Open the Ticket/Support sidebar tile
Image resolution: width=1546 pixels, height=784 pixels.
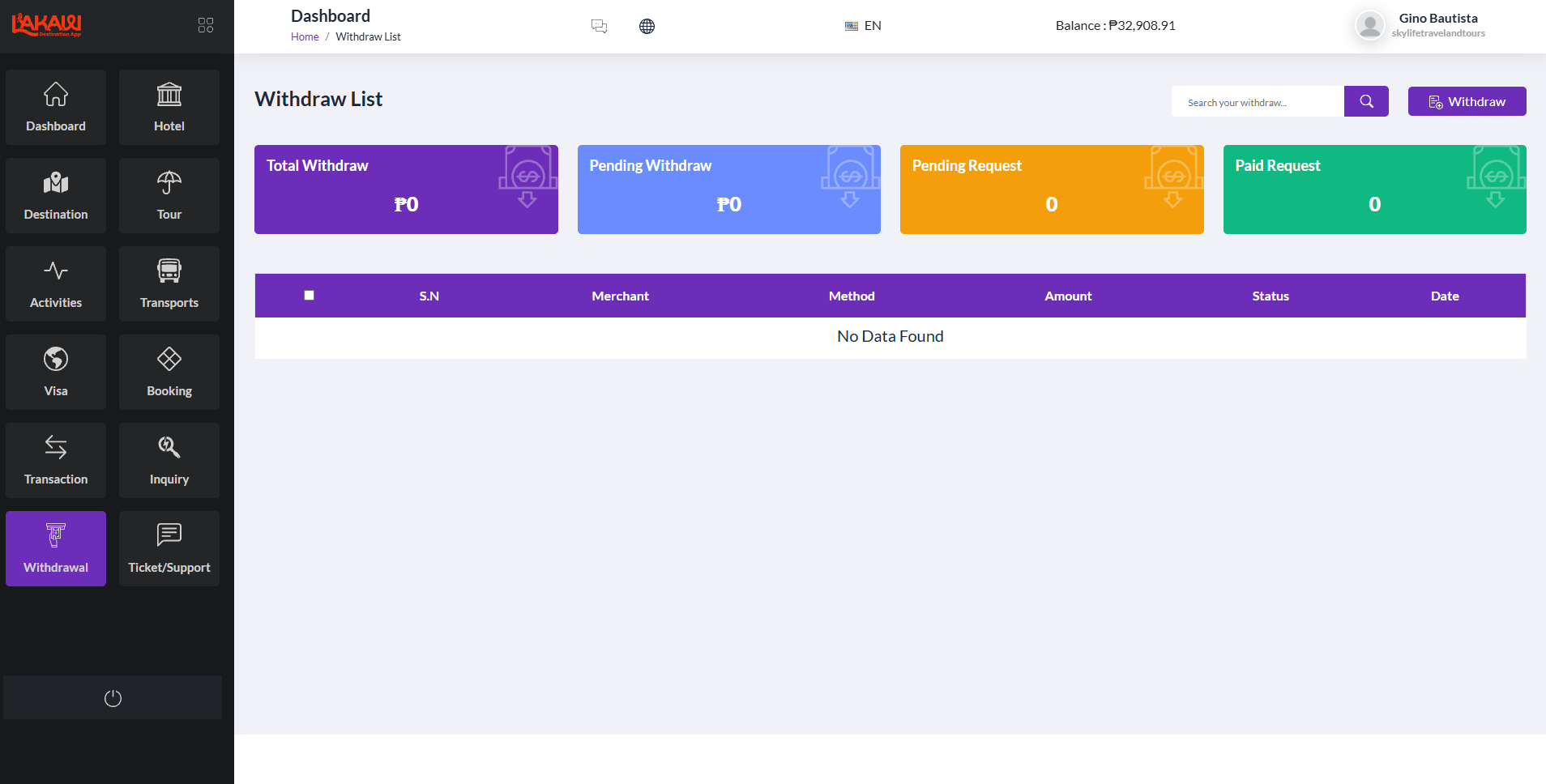[169, 548]
